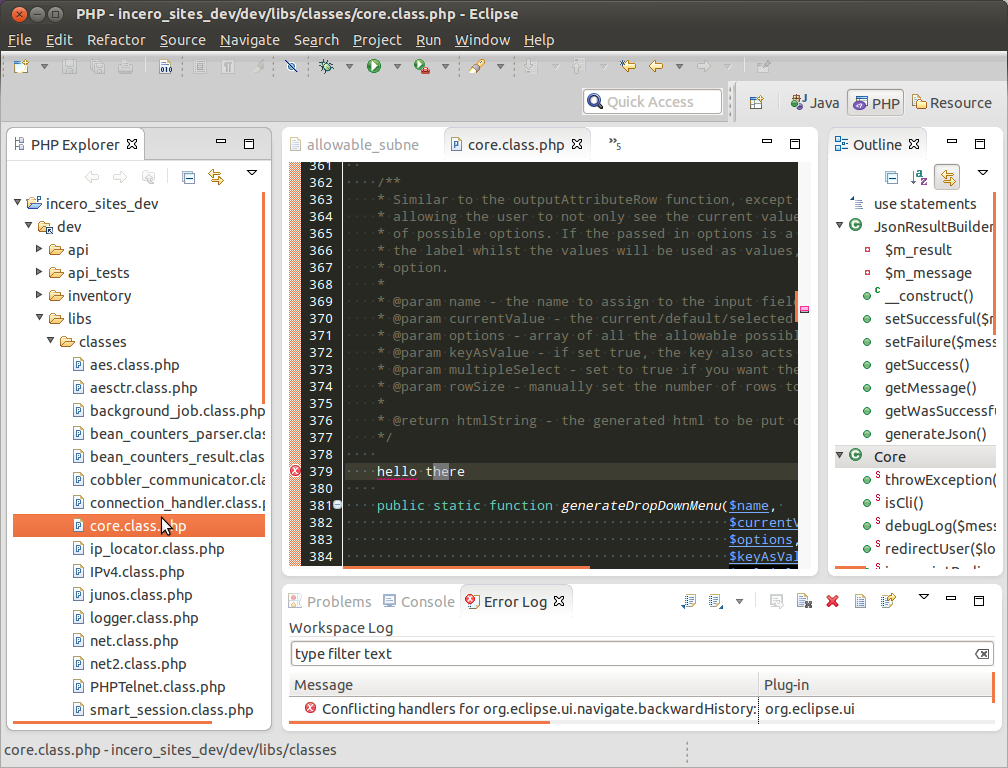Switch to the Console tab
This screenshot has width=1008, height=768.
pos(418,602)
